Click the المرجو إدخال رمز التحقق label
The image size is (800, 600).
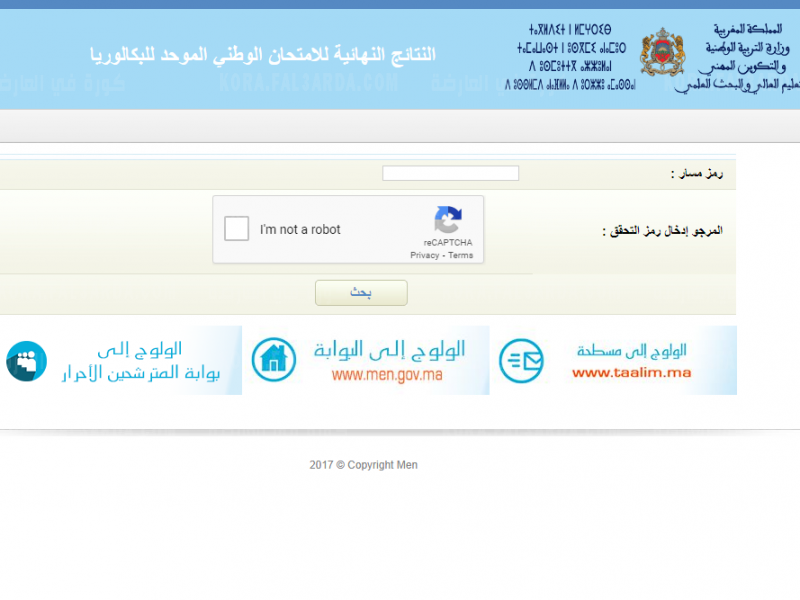[662, 231]
